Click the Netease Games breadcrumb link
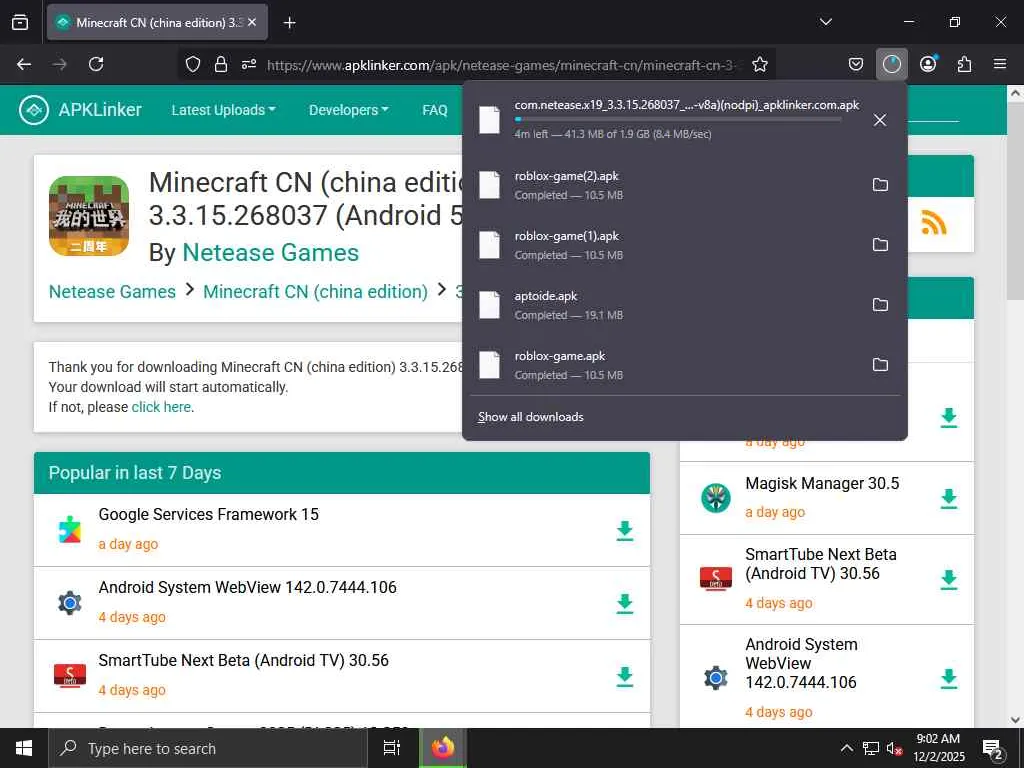The height and width of the screenshot is (768, 1024). (112, 291)
